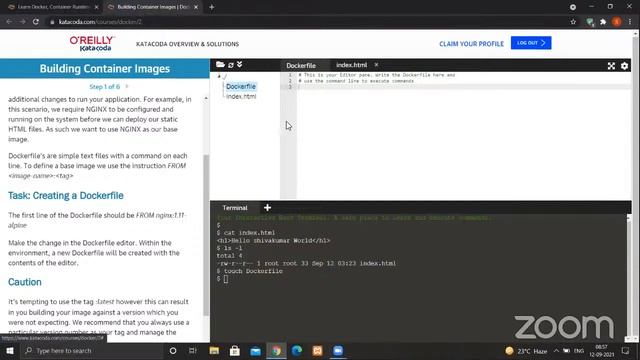Image resolution: width=640 pixels, height=360 pixels.
Task: Click the instructions panel scrollbar
Action: click(x=206, y=235)
